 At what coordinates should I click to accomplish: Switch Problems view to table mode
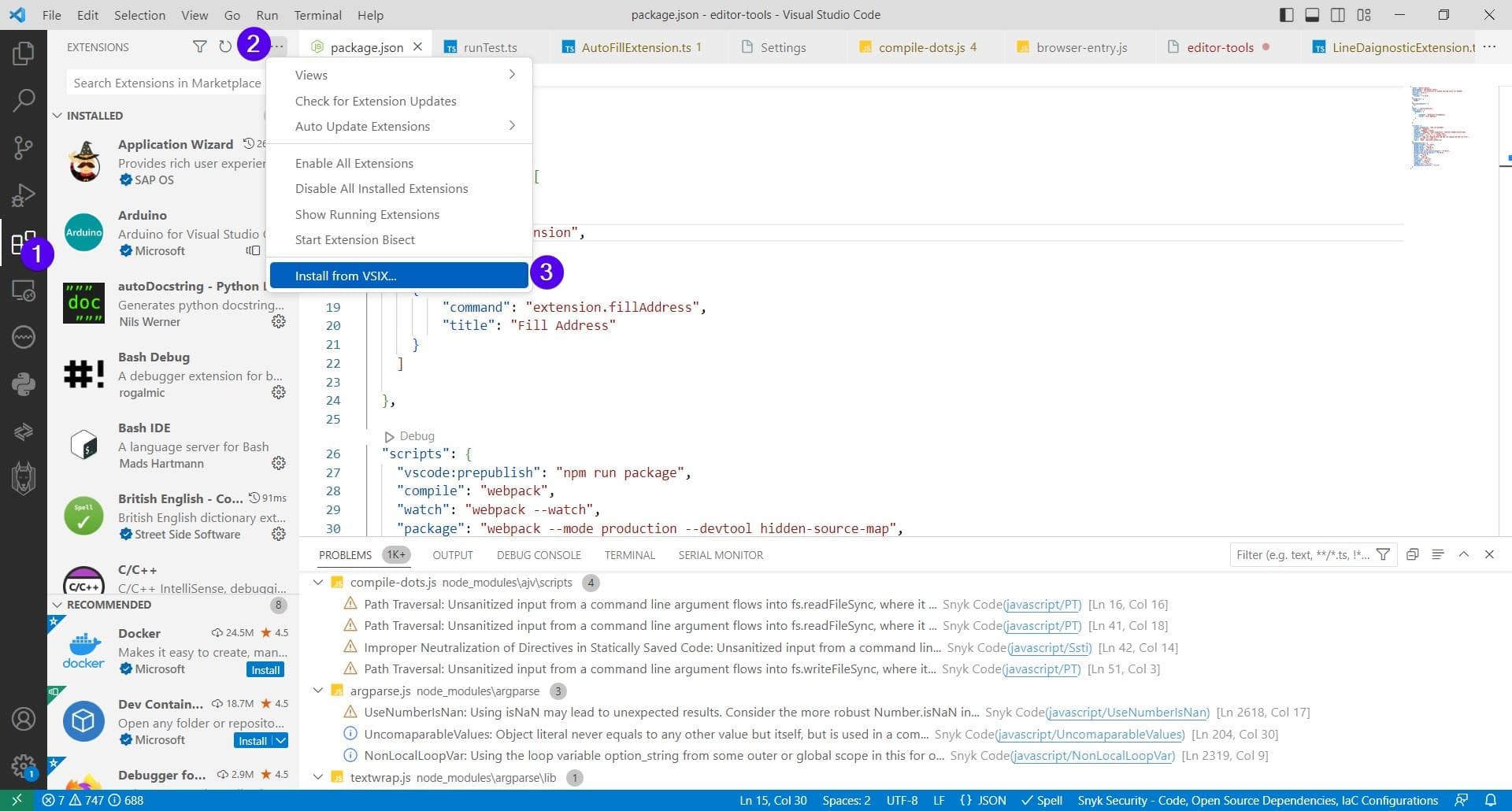click(1438, 554)
